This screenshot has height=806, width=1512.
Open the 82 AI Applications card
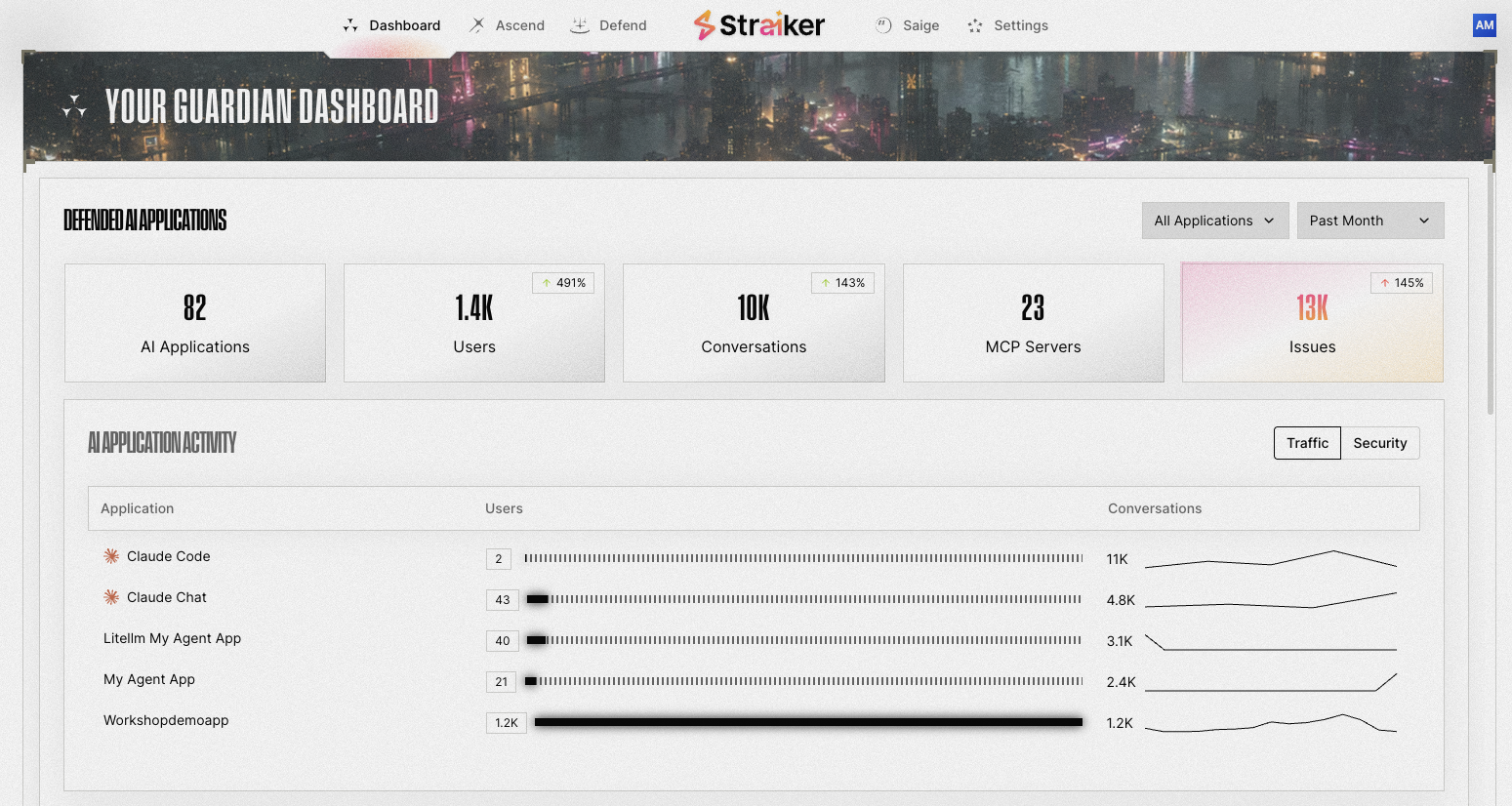pos(195,323)
